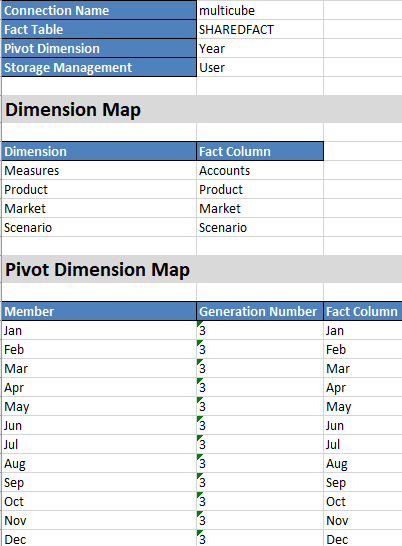Select the Scenario cell in Fact Column
Image resolution: width=402 pixels, height=546 pixels.
point(260,227)
